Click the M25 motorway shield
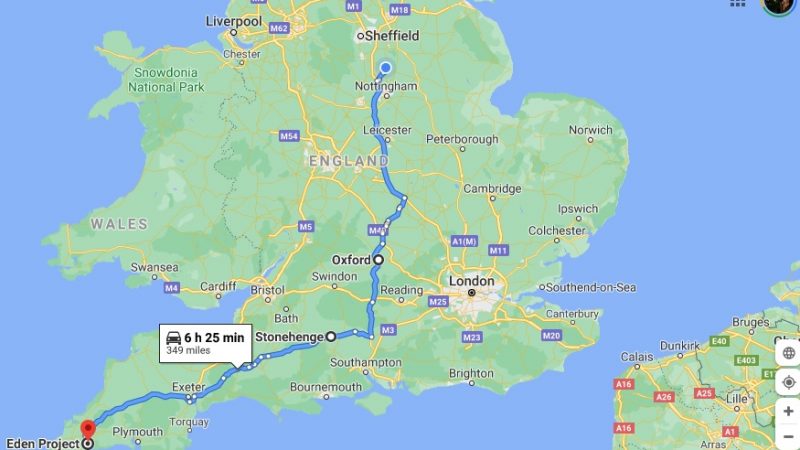This screenshot has height=450, width=800. pyautogui.click(x=438, y=302)
